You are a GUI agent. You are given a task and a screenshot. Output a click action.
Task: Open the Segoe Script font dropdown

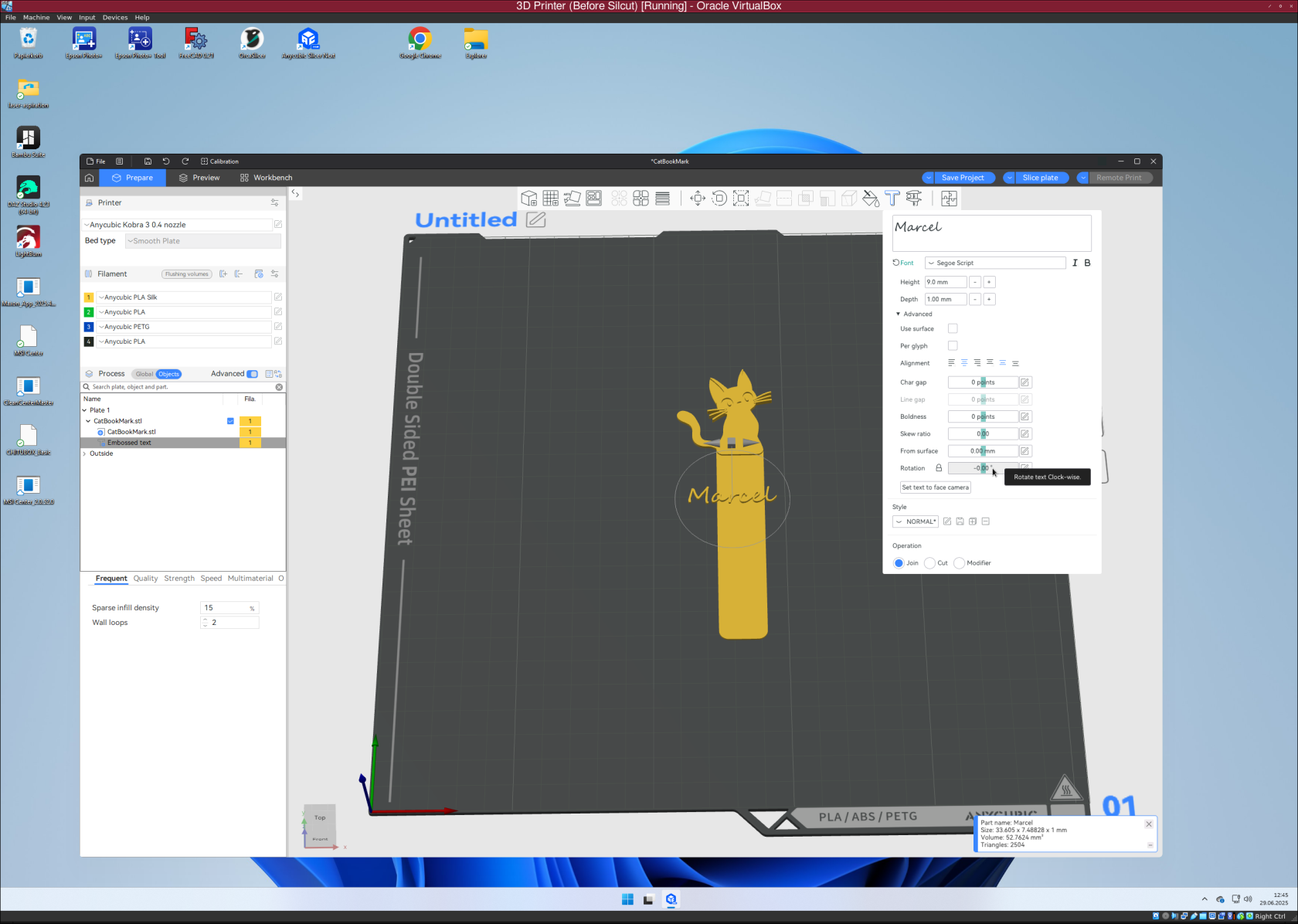994,263
